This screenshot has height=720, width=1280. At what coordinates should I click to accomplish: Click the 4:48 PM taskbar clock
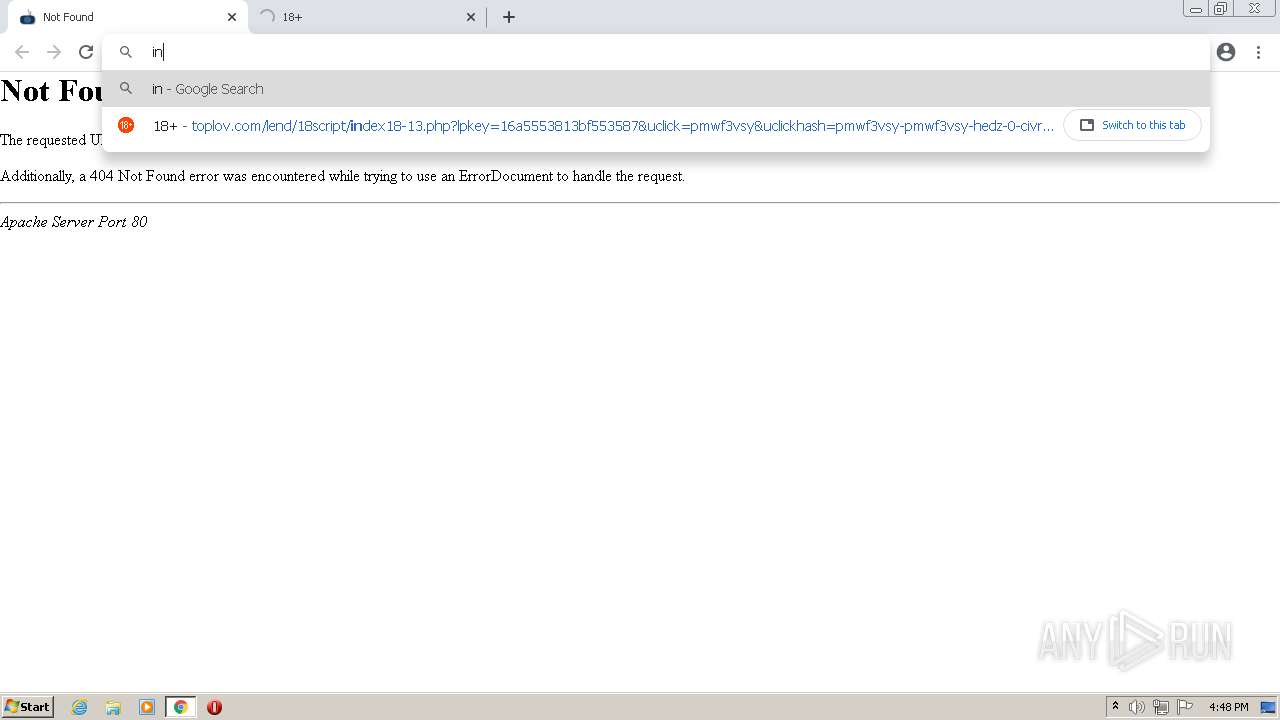(1228, 707)
